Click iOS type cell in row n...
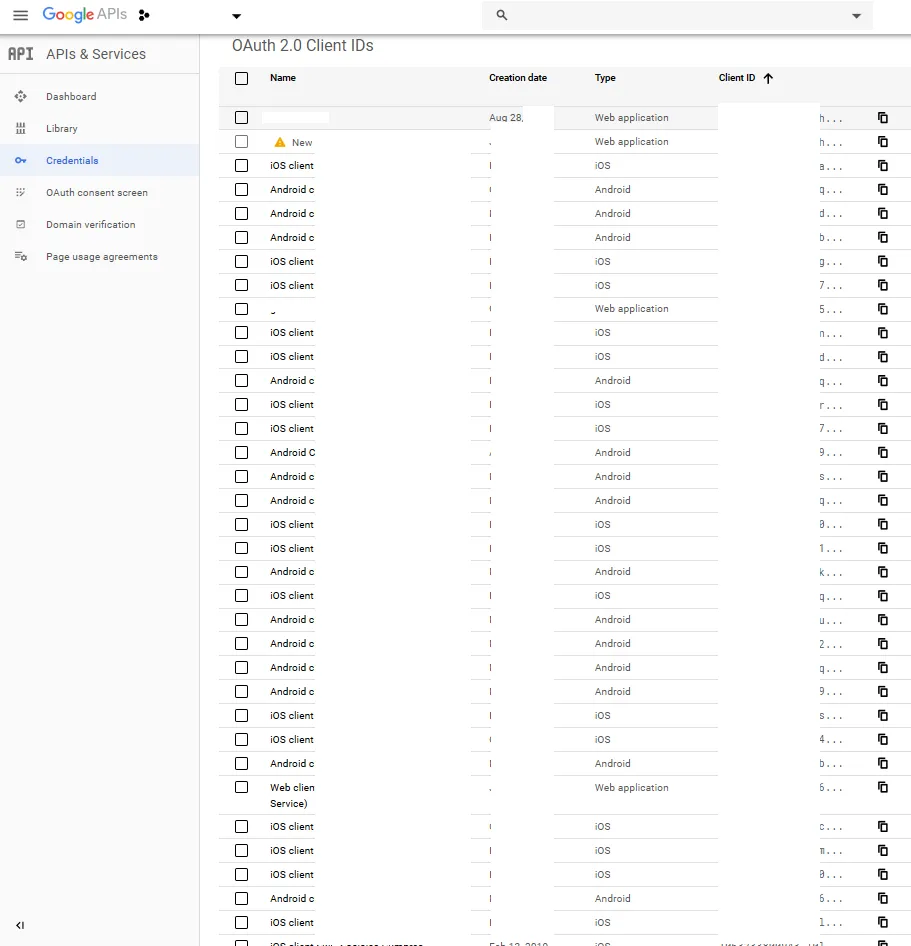The width and height of the screenshot is (911, 946). click(x=602, y=332)
